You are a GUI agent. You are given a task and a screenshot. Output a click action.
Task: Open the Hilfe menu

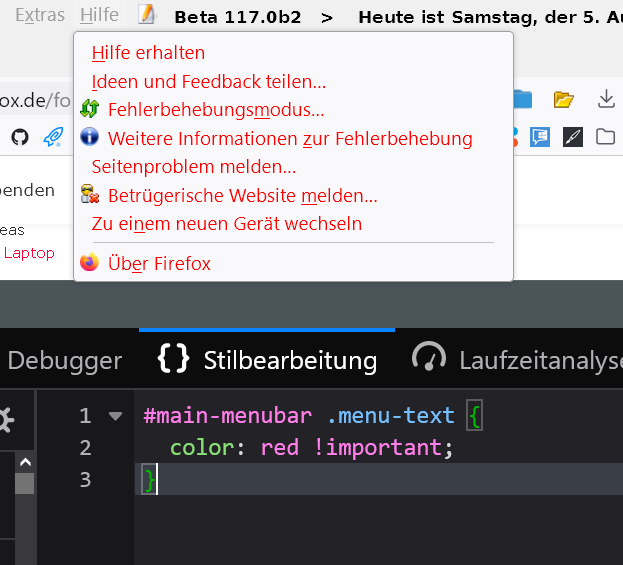[x=99, y=15]
